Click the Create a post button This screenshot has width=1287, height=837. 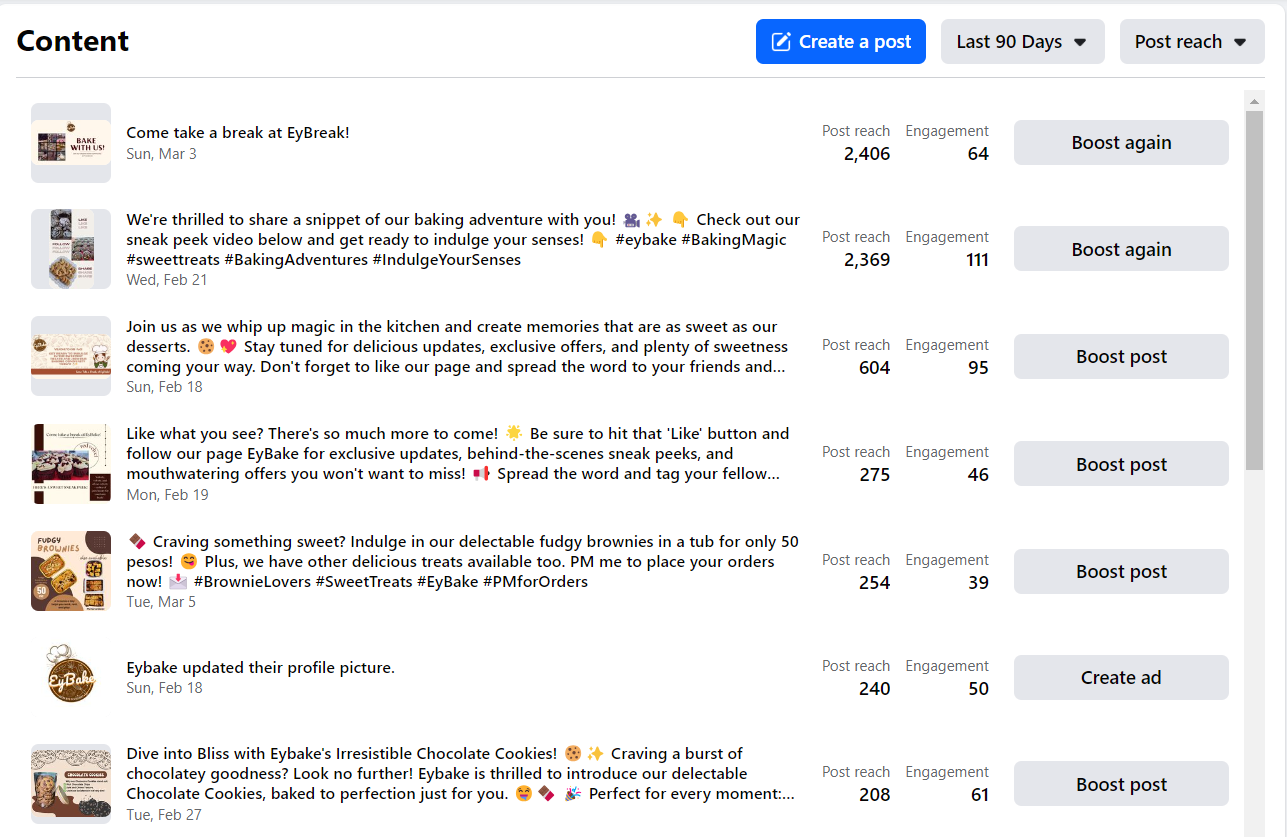840,42
